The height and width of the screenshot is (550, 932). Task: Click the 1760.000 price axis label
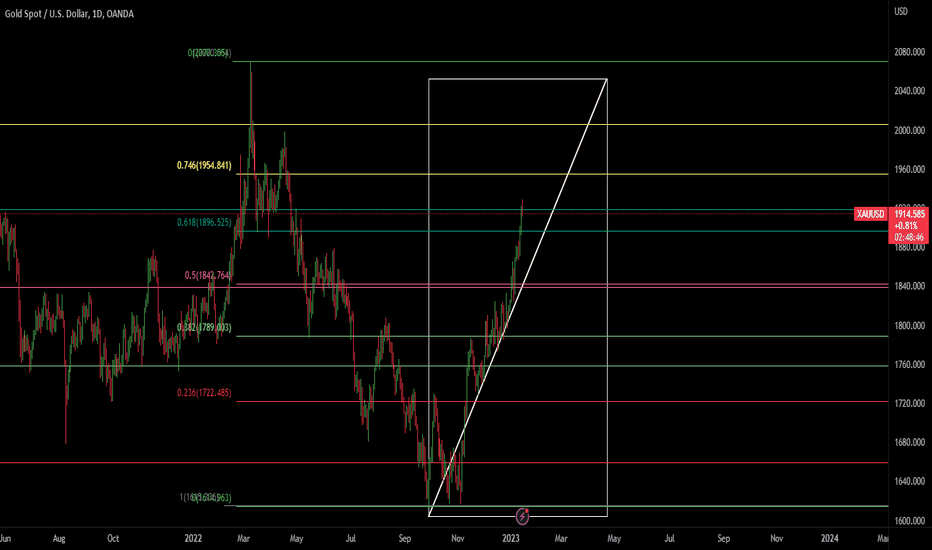coord(909,364)
